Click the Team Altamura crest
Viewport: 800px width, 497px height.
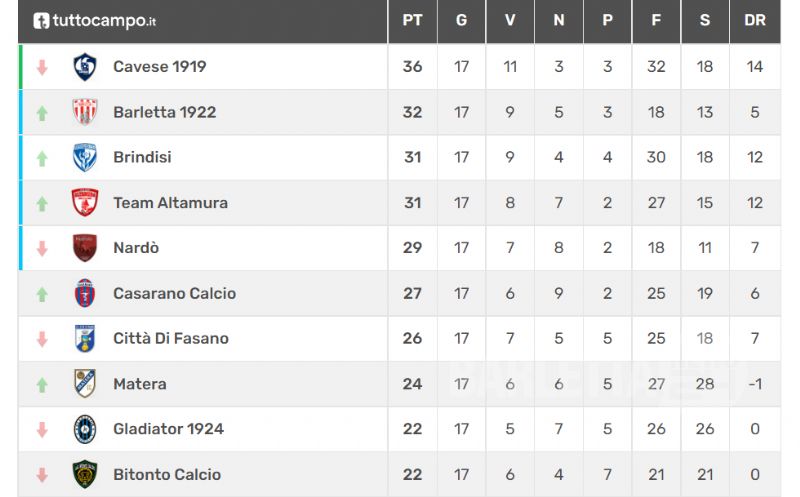click(x=85, y=203)
